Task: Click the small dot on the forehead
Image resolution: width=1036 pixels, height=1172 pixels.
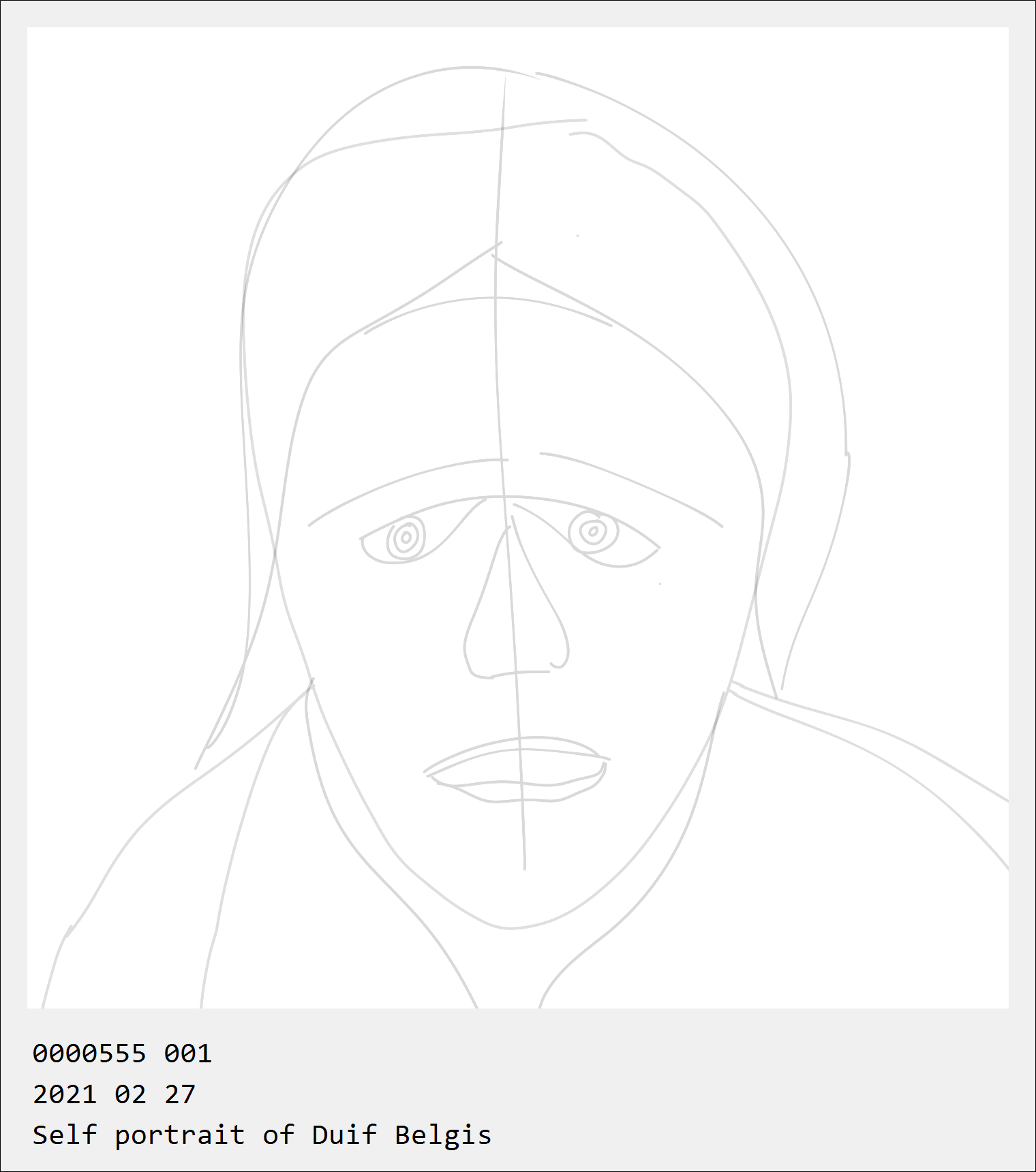Action: 578,236
